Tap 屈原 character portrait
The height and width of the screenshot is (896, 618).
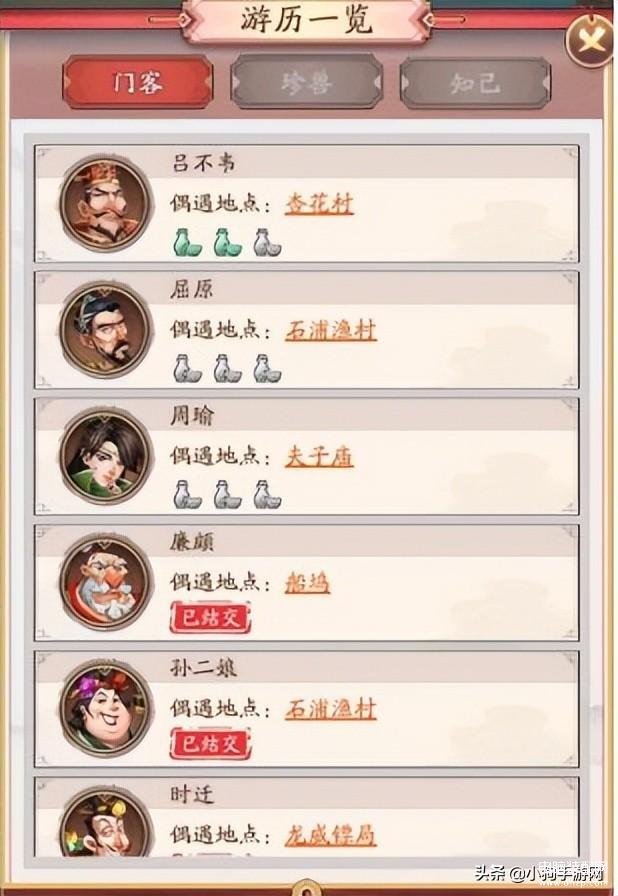point(106,330)
